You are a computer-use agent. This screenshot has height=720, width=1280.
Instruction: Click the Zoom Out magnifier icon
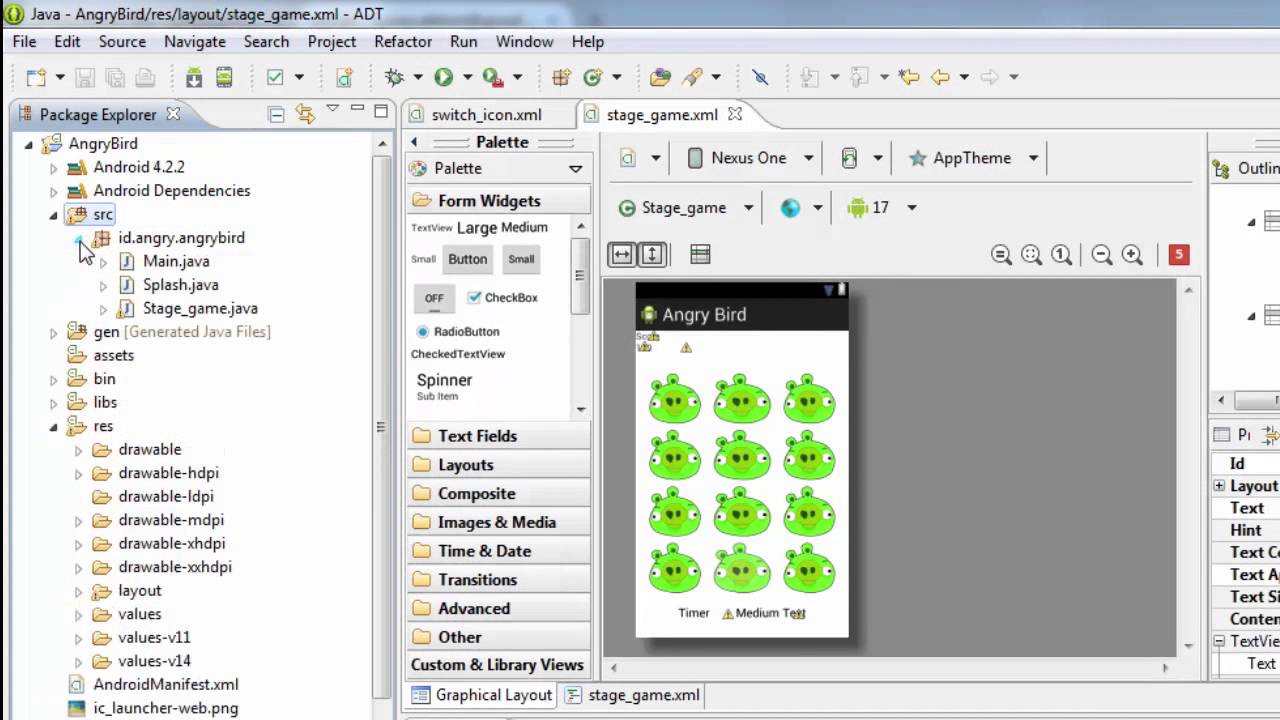pyautogui.click(x=1102, y=255)
